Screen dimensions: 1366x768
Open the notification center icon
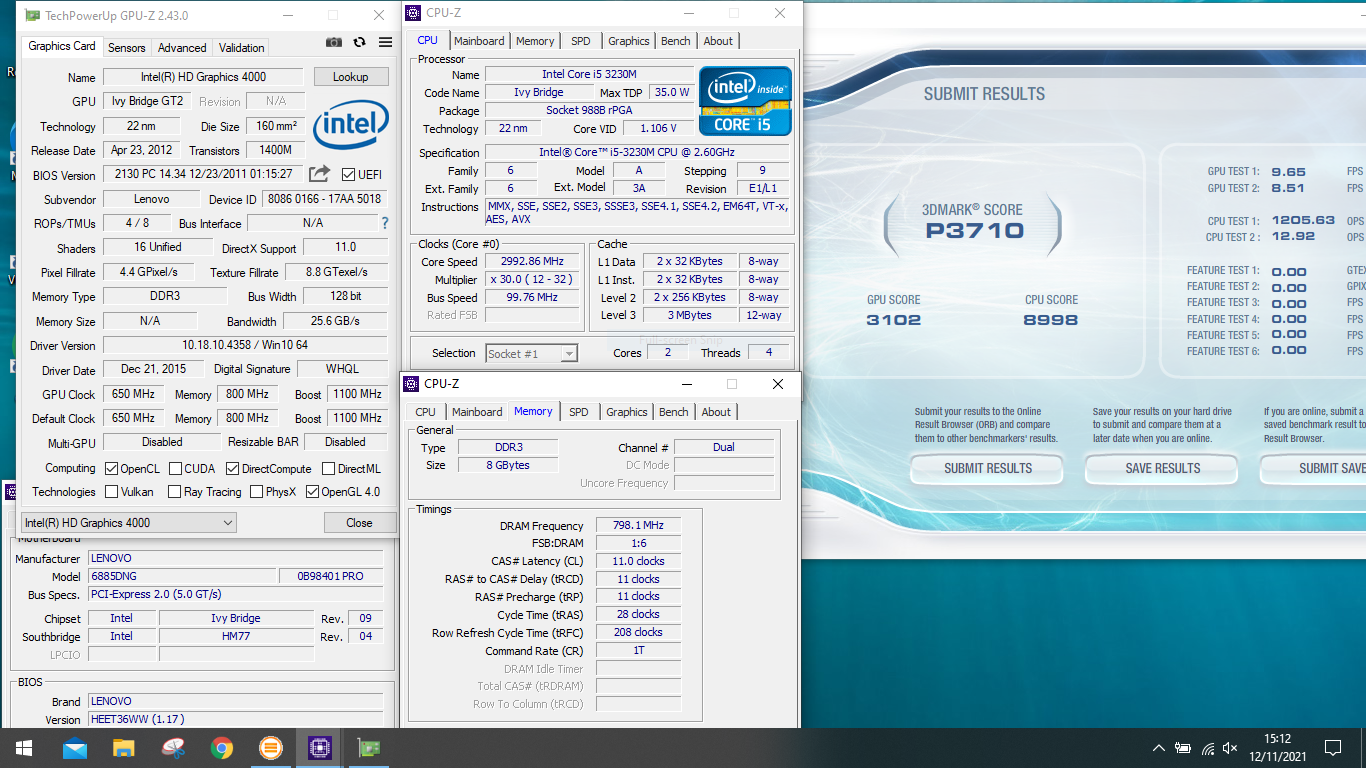1333,748
